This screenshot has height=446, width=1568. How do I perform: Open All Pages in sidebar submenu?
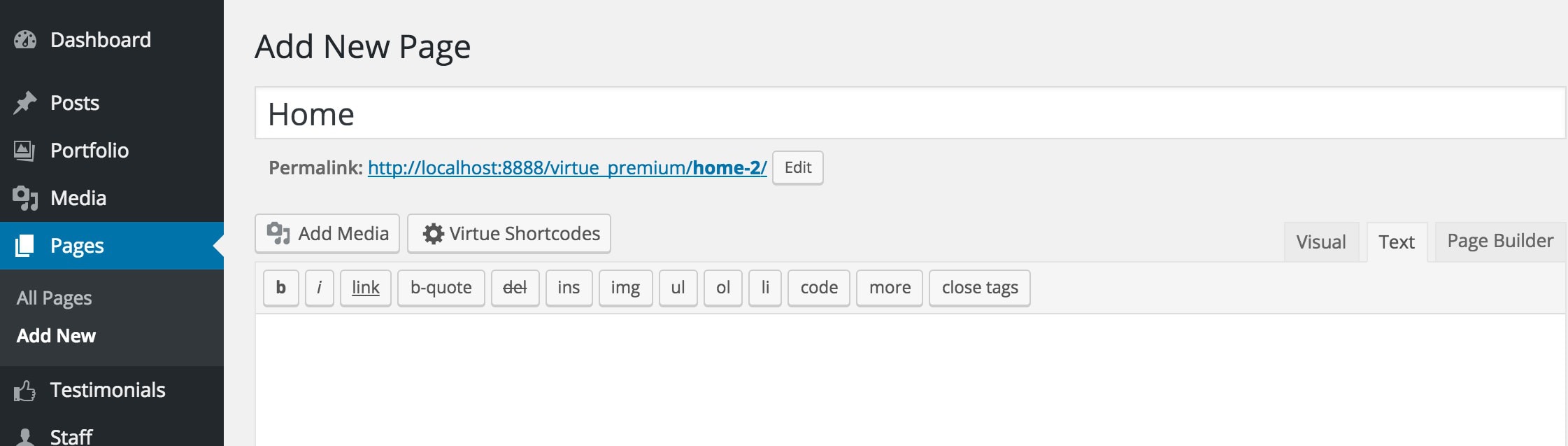click(54, 298)
